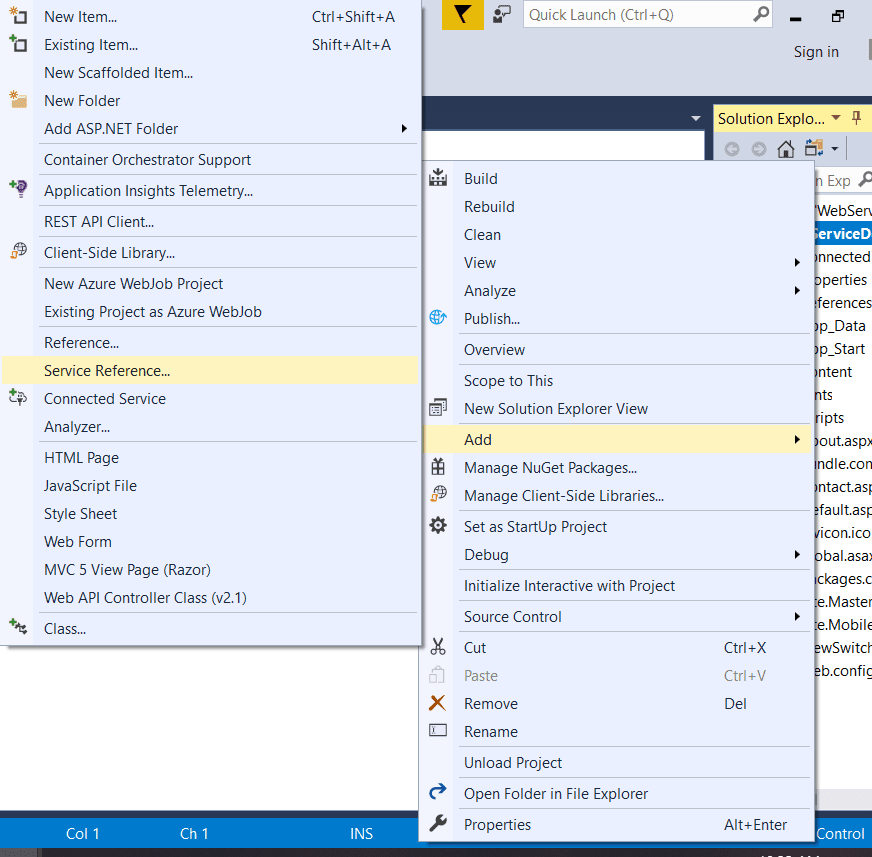The width and height of the screenshot is (872, 857).
Task: Add Web API Controller Class (v2.1)
Action: point(210,597)
